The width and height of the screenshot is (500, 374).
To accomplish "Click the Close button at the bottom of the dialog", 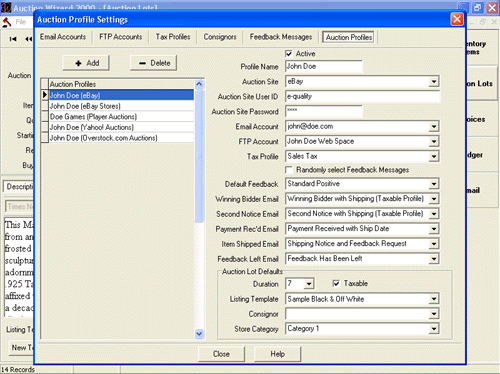I will 221,354.
